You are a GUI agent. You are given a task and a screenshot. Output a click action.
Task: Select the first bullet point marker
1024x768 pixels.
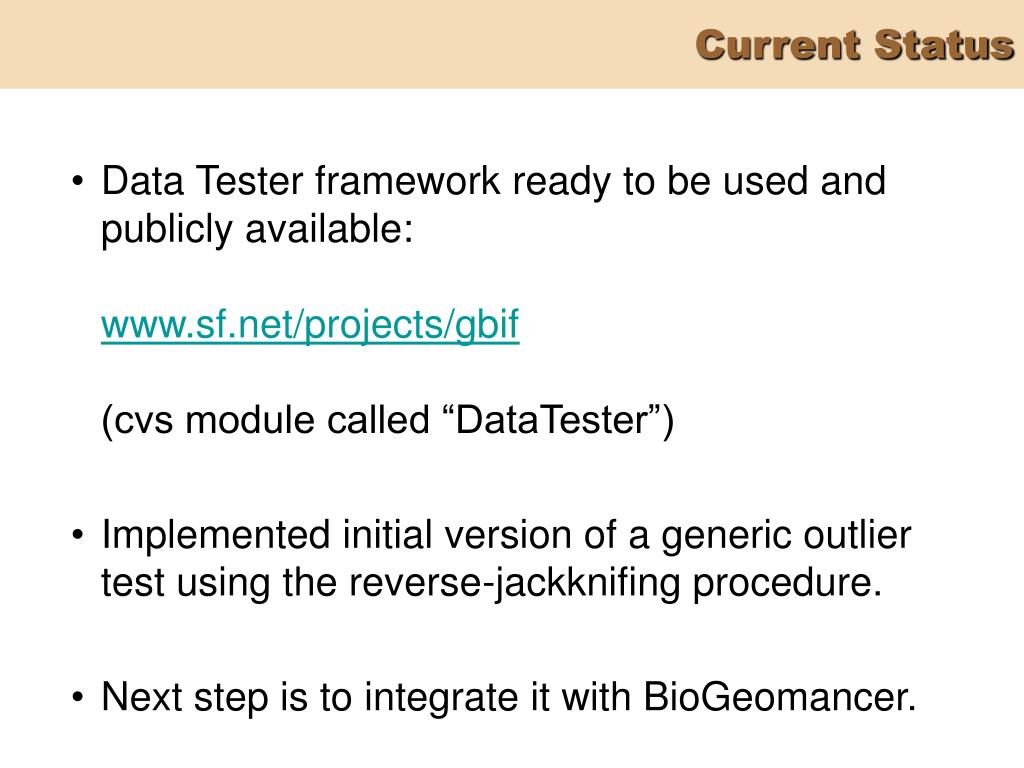coord(78,180)
